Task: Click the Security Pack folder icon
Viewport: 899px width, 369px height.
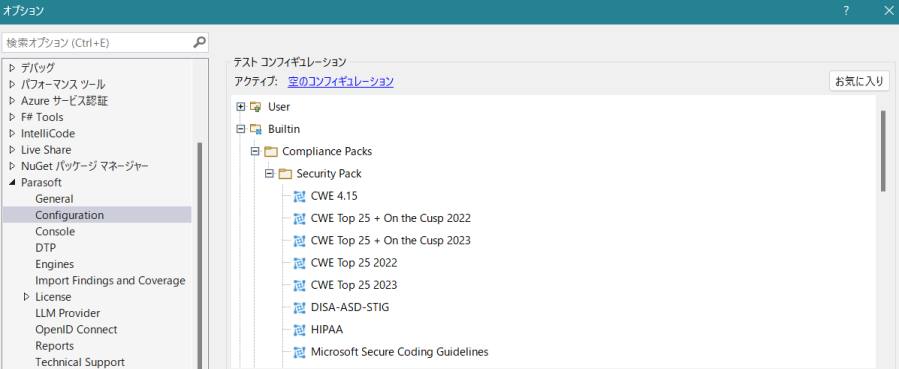Action: click(285, 174)
